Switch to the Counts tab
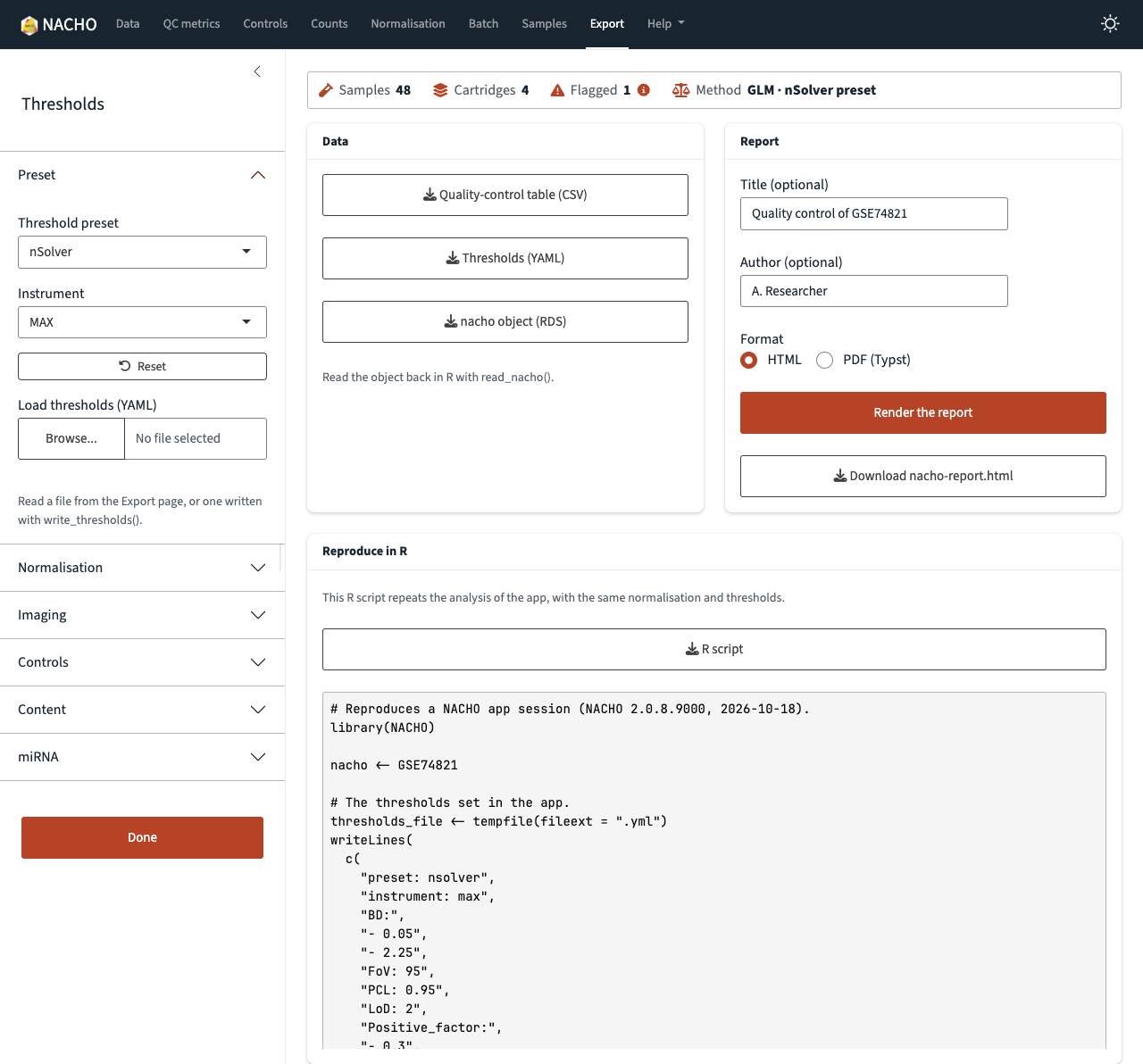The image size is (1143, 1064). 330,24
